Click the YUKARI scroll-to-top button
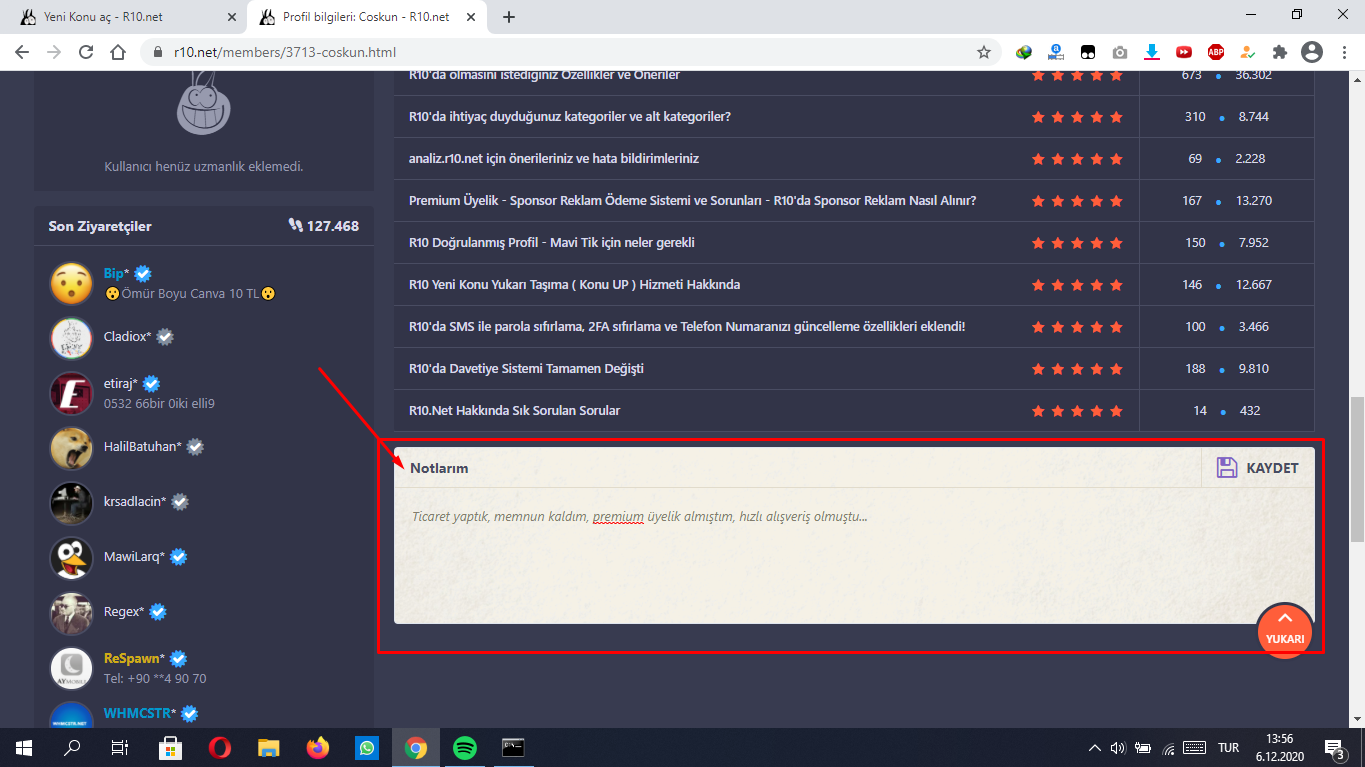 [x=1285, y=630]
